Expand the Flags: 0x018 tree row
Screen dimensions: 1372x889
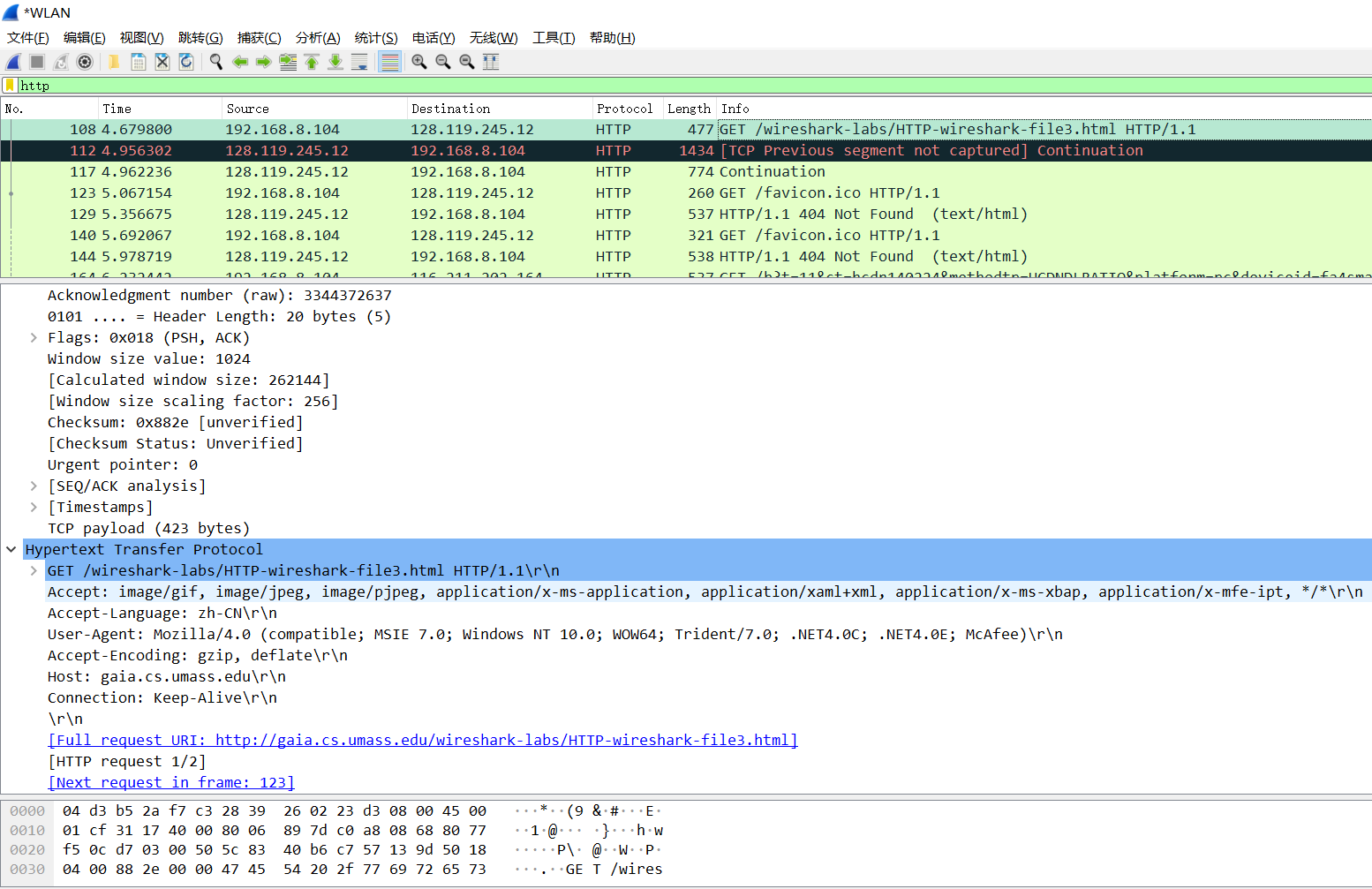(x=34, y=338)
